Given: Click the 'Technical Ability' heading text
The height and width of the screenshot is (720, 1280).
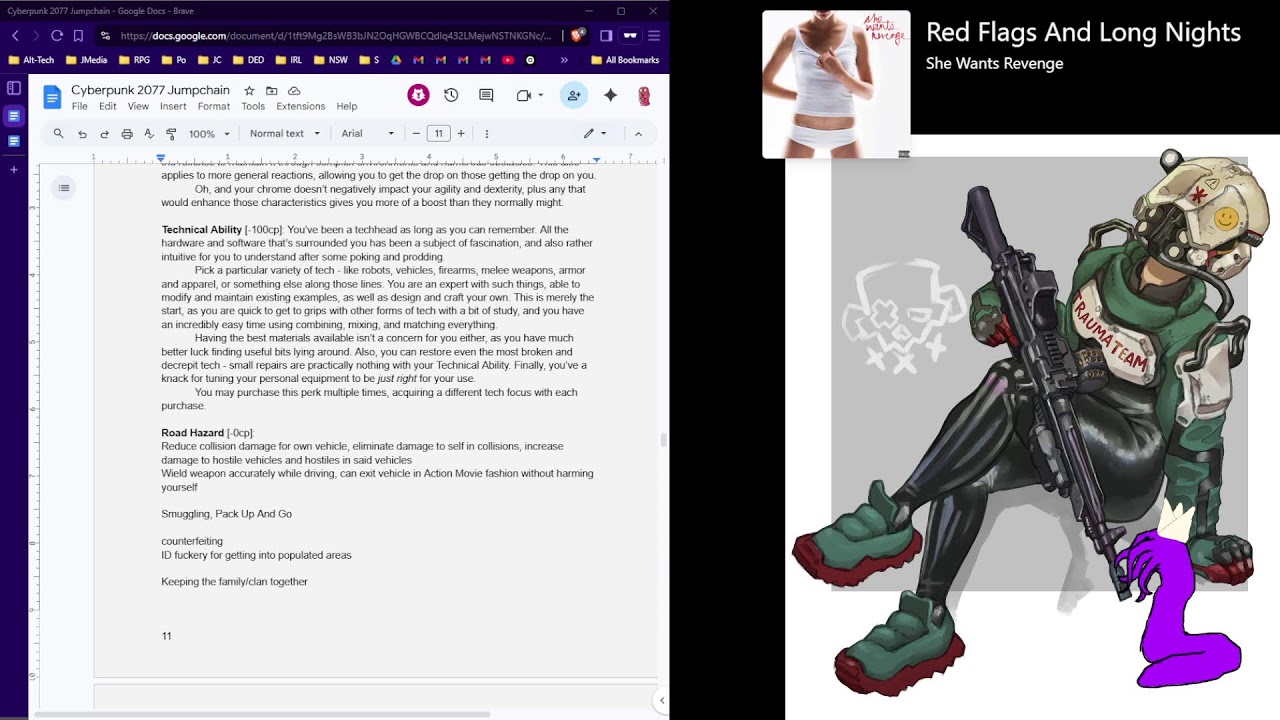Looking at the screenshot, I should pos(202,230).
